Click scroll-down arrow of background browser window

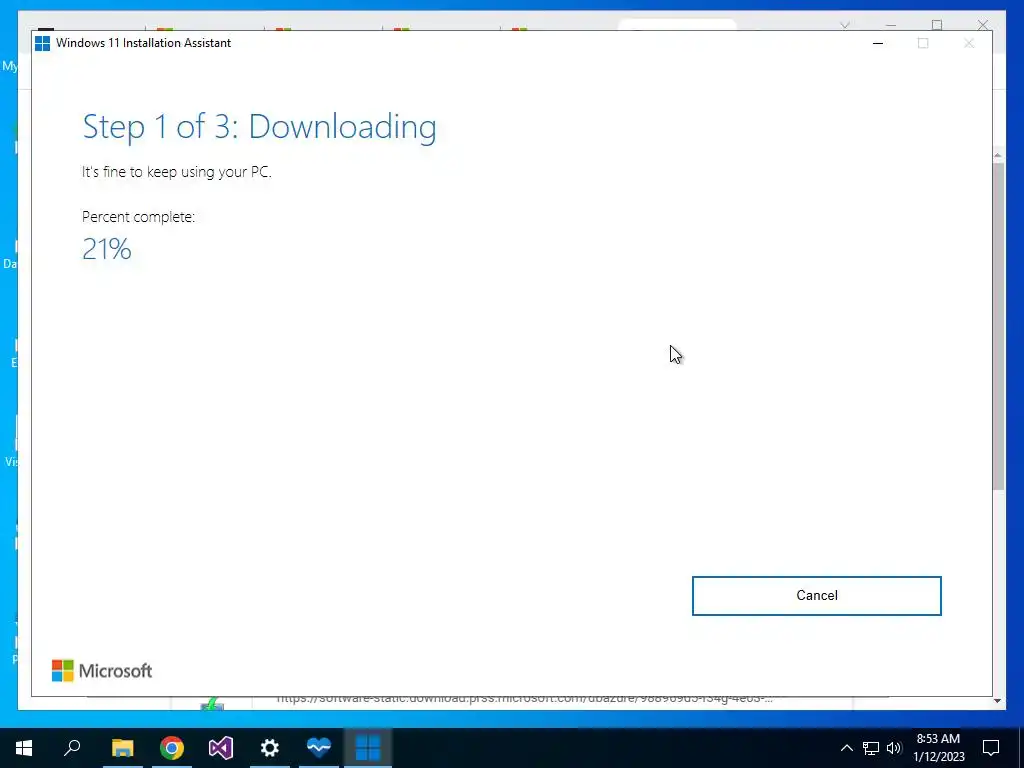click(x=998, y=701)
